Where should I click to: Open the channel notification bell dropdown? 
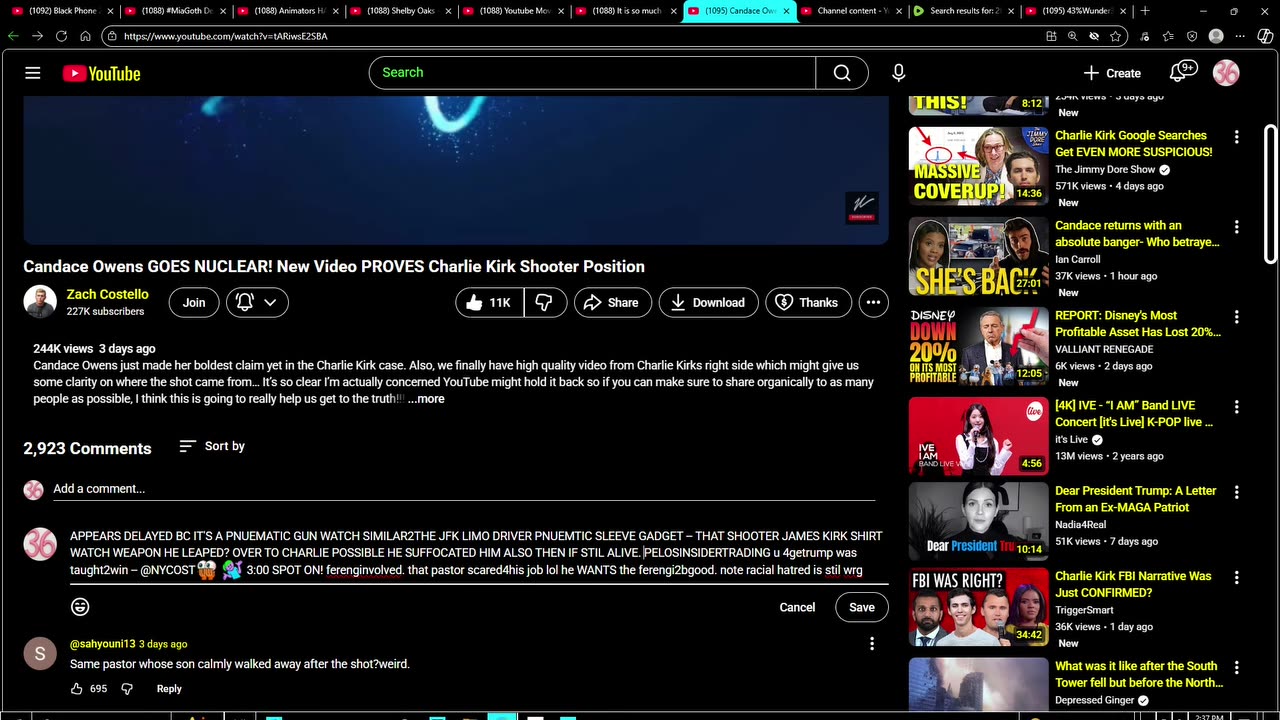(x=257, y=302)
